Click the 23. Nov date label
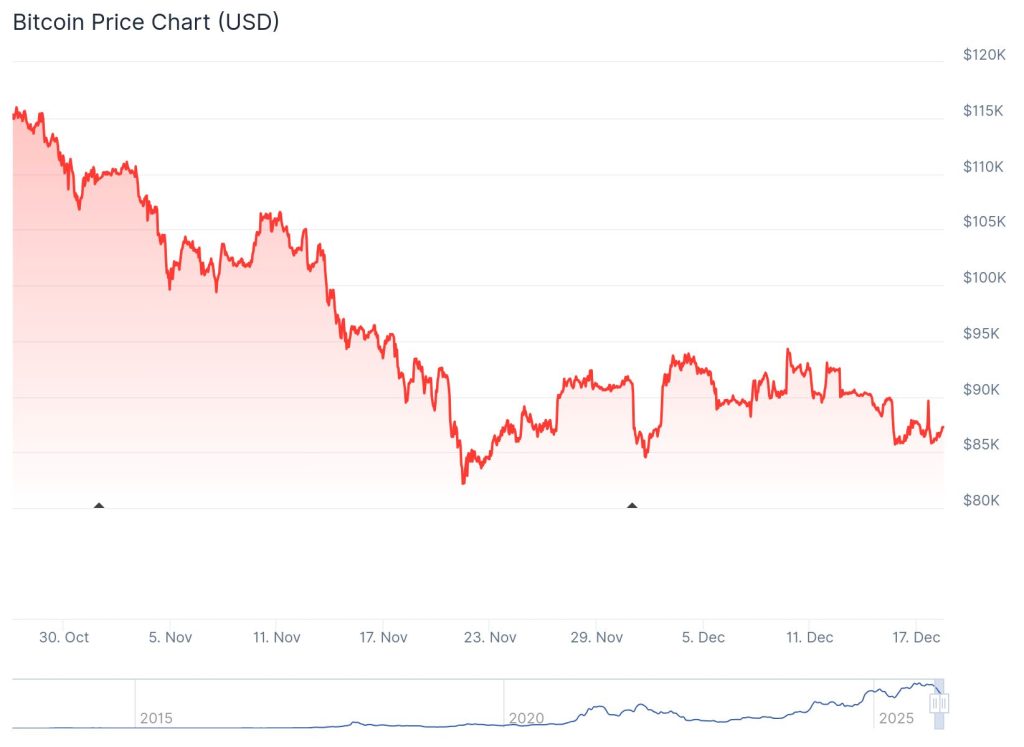The width and height of the screenshot is (1024, 747). coord(489,637)
